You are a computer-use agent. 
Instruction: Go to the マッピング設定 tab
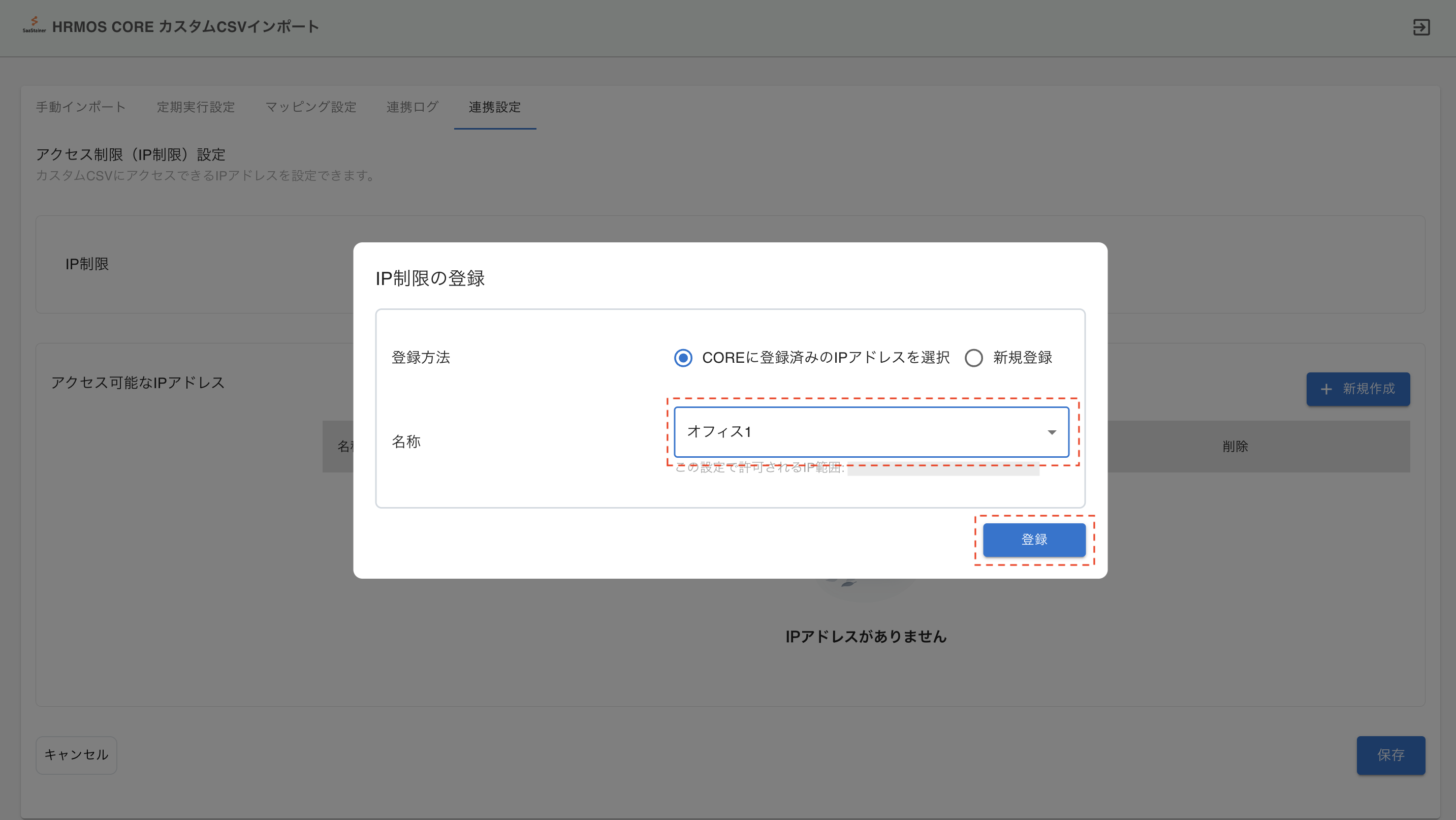[310, 107]
